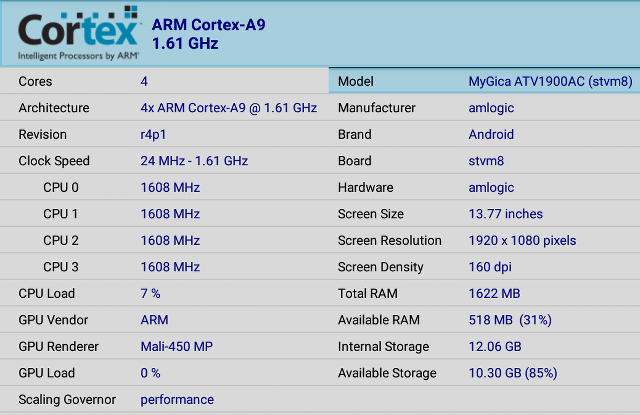Select the CPU Load value '7 %'

point(150,293)
